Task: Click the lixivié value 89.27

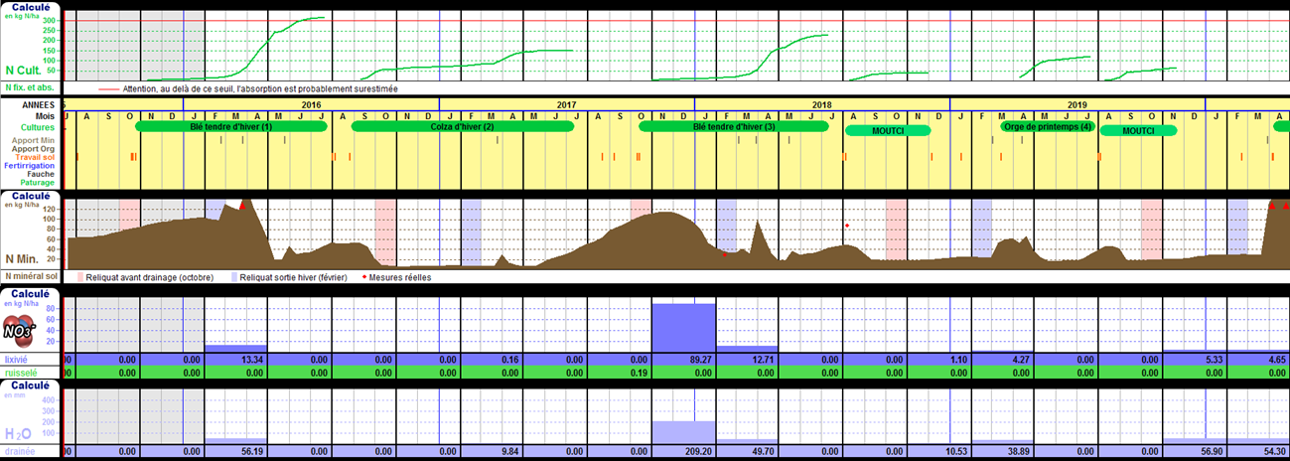Action: (702, 358)
